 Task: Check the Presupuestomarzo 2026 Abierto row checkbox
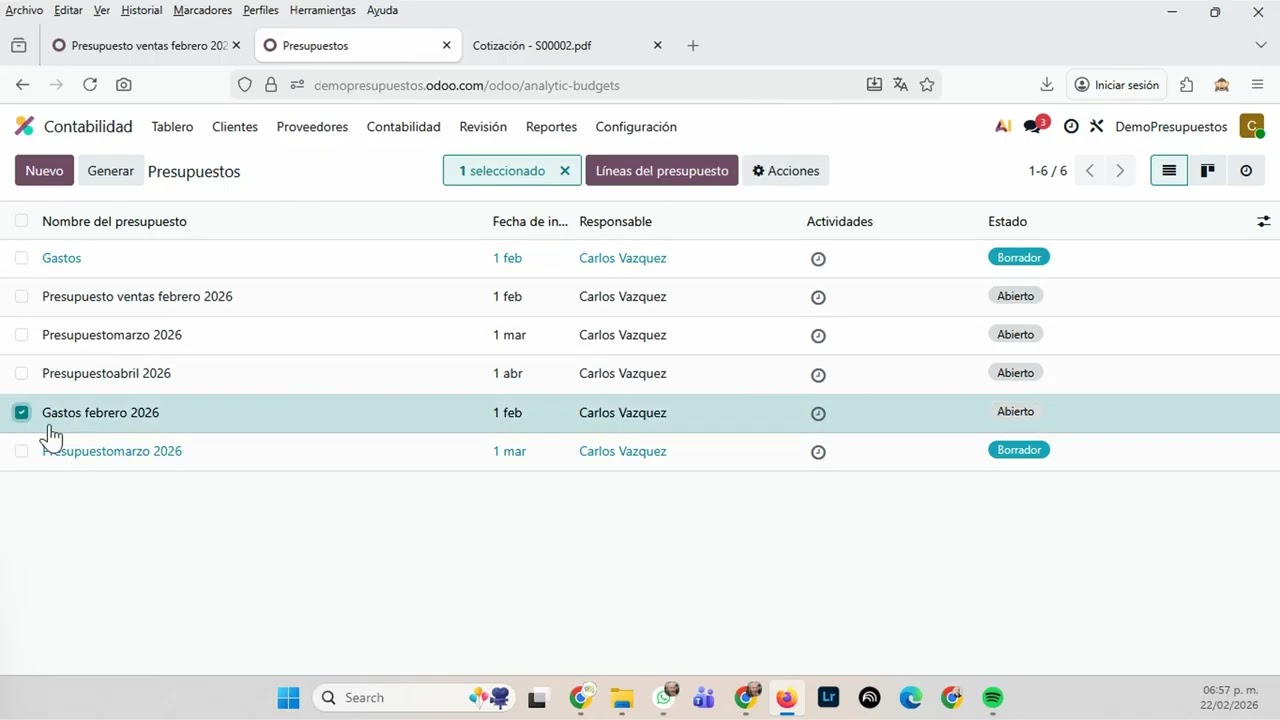21,335
